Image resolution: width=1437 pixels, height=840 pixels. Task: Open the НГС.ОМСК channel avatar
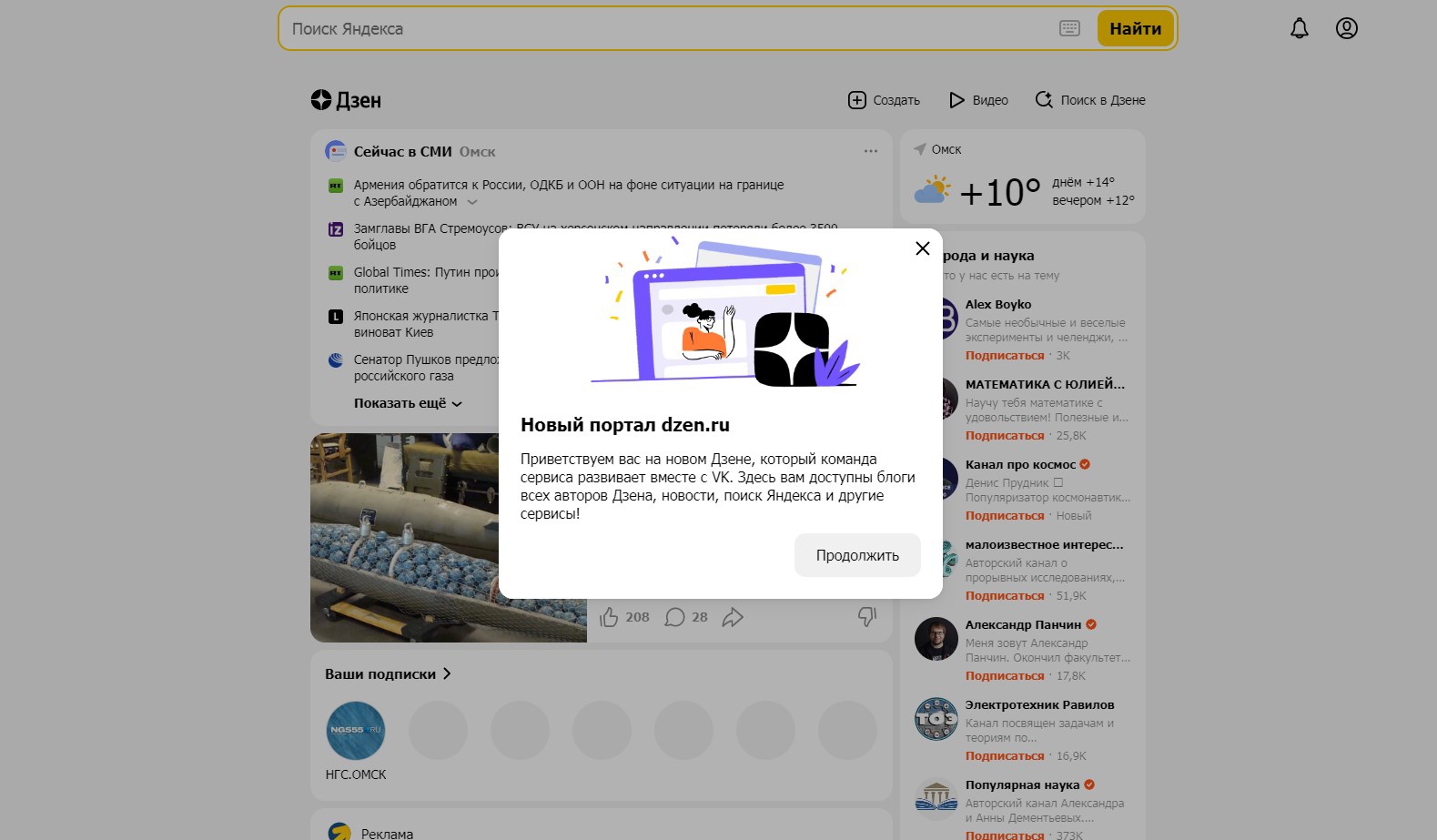(356, 731)
